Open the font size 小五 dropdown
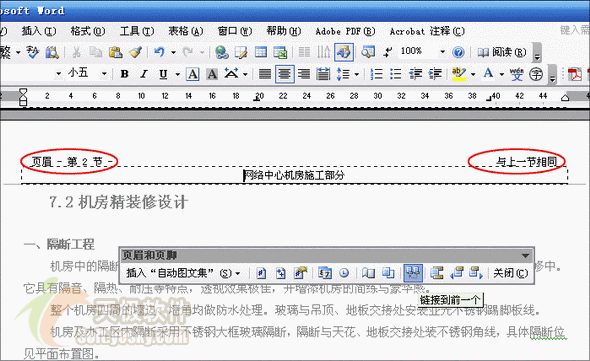This screenshot has height=361, width=590. coord(104,74)
